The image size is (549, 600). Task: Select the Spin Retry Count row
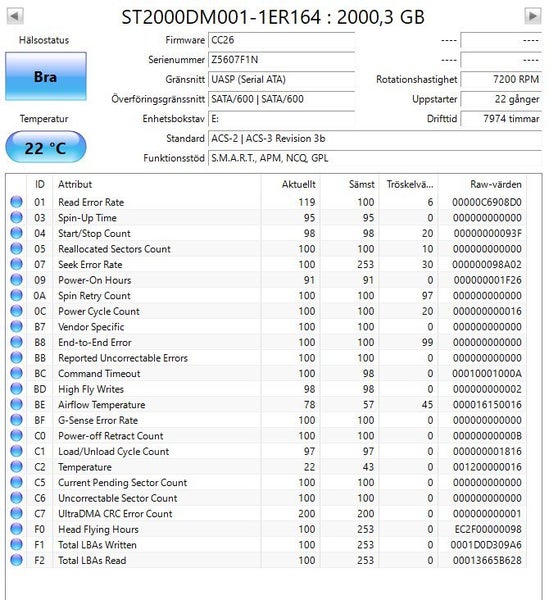(266, 295)
